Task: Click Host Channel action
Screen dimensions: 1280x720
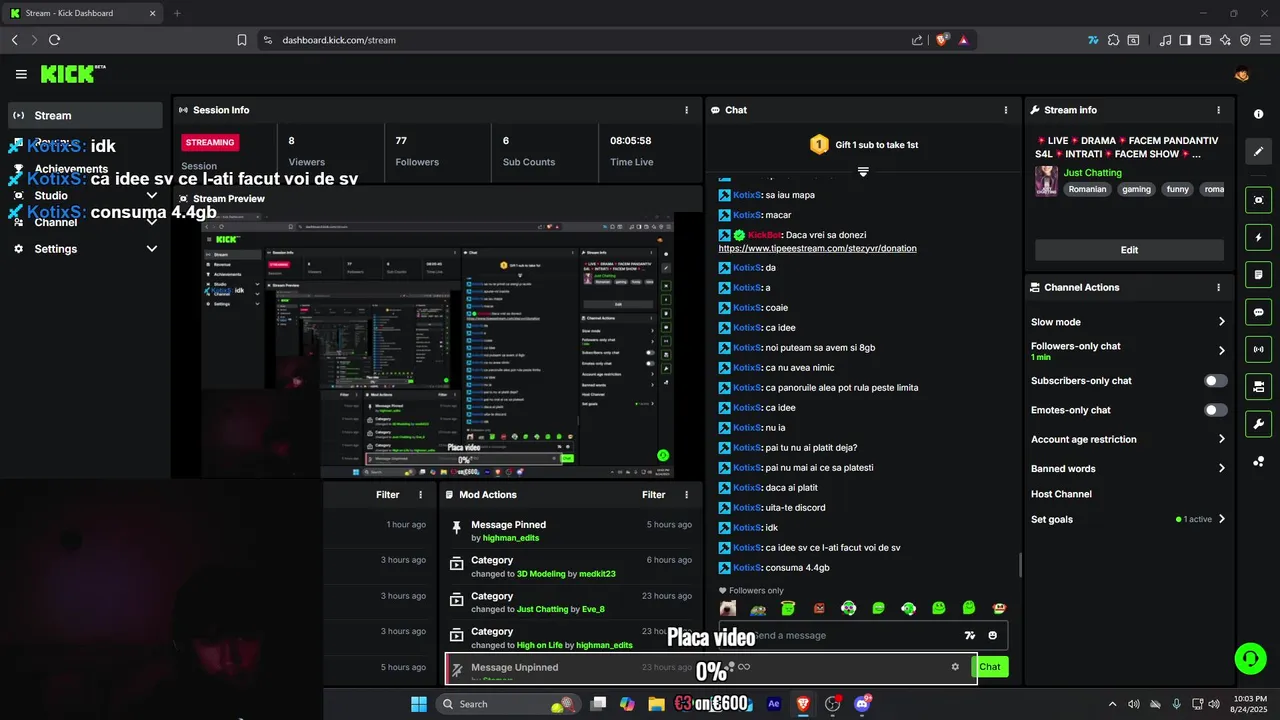Action: pyautogui.click(x=1061, y=494)
